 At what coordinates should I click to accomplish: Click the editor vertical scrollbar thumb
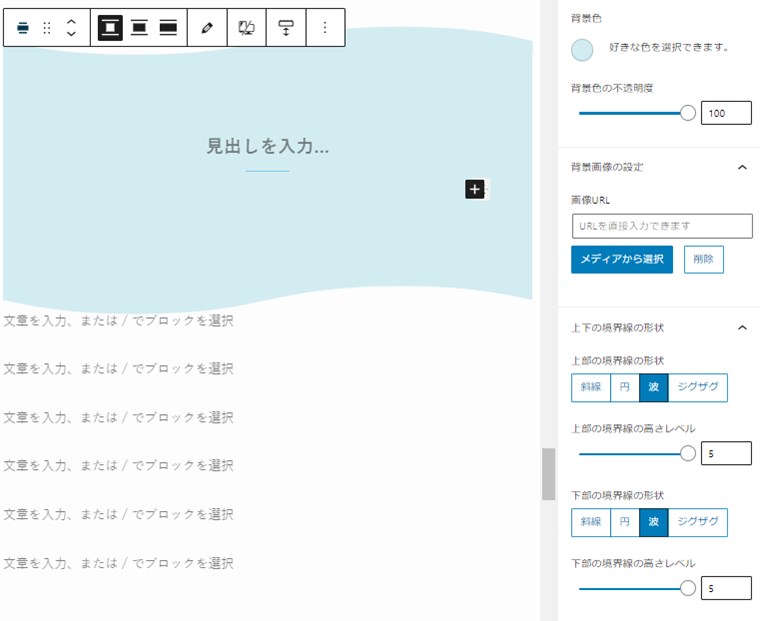tap(548, 474)
